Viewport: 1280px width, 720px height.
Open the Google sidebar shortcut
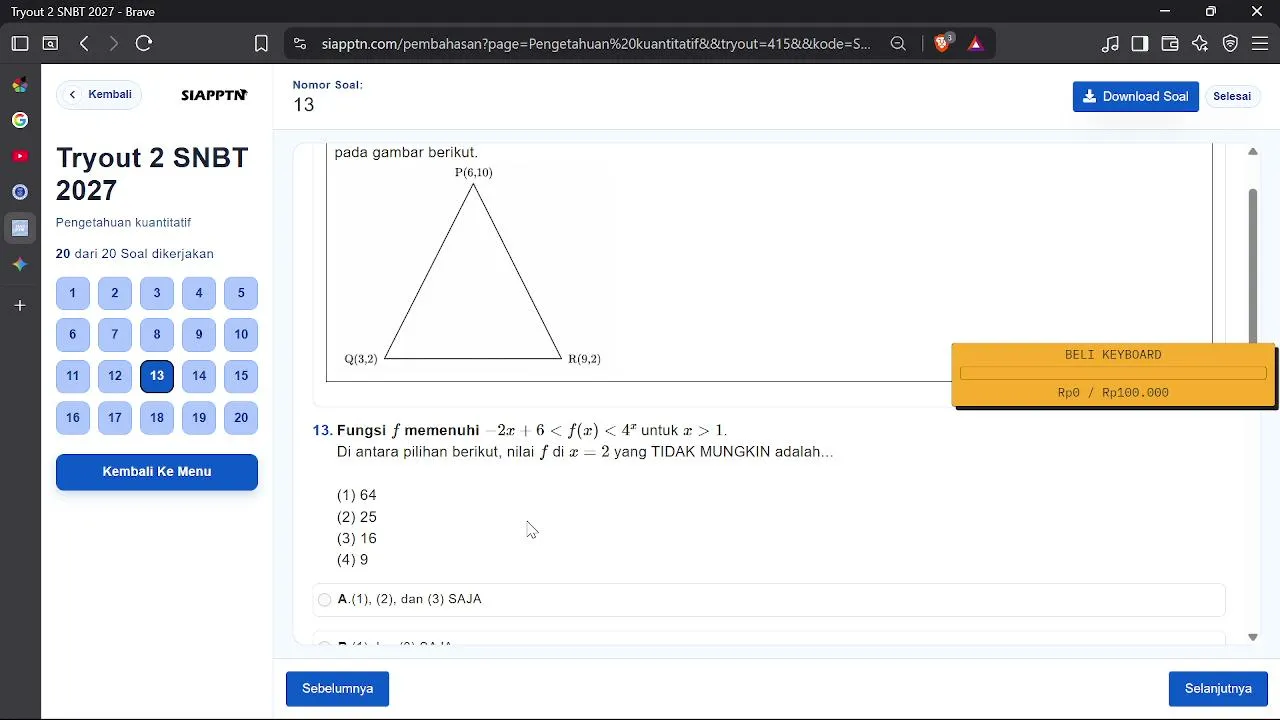tap(20, 120)
